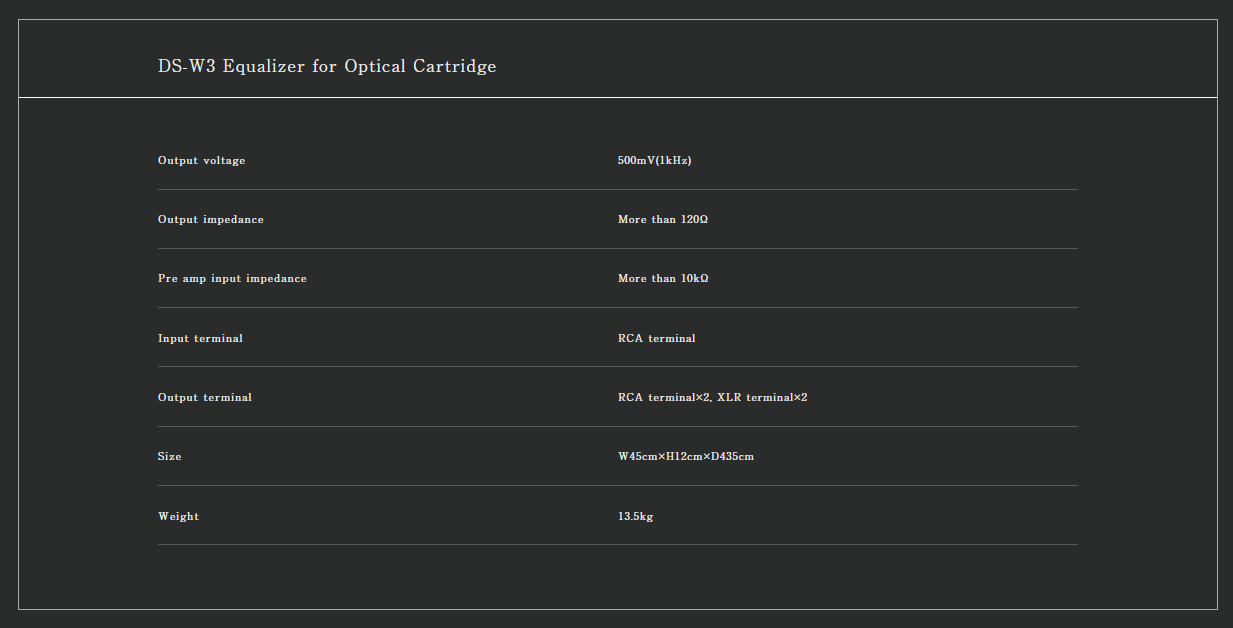Screen dimensions: 1233x628
Task: Click DS-W3 model name in the heading
Action: [x=186, y=67]
